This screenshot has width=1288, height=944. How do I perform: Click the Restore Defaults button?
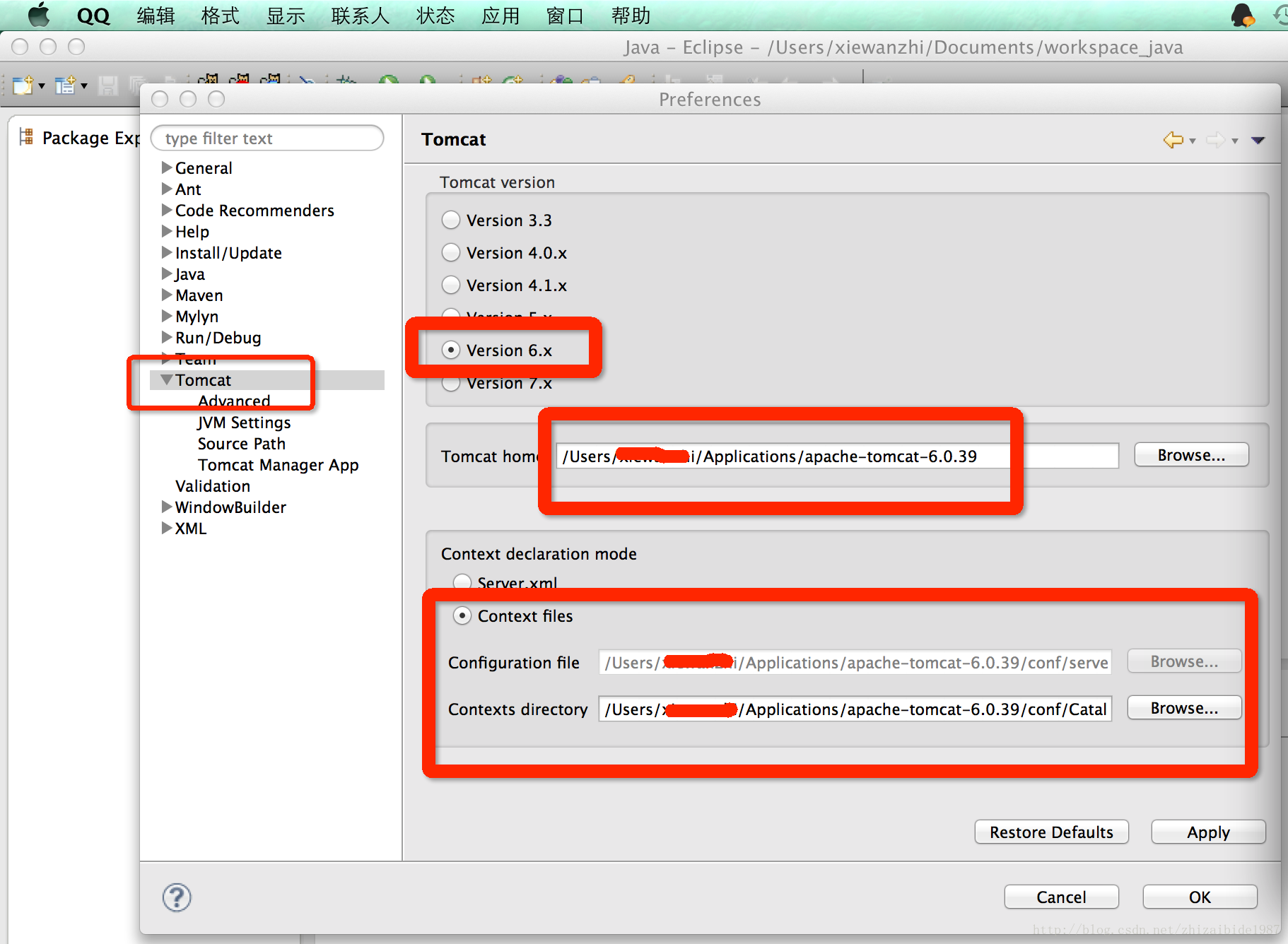click(1051, 832)
